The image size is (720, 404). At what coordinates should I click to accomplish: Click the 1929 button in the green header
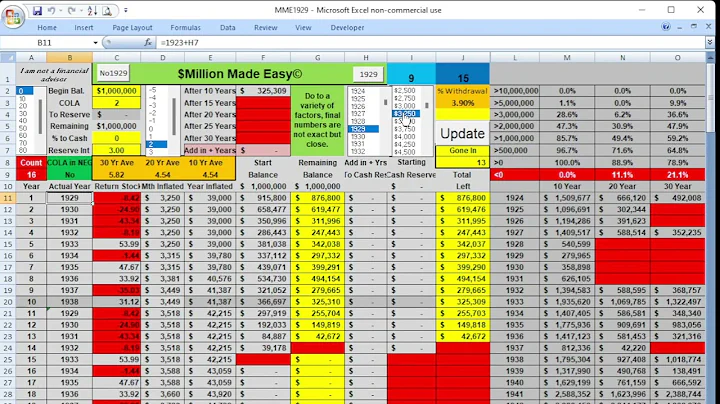[x=368, y=74]
